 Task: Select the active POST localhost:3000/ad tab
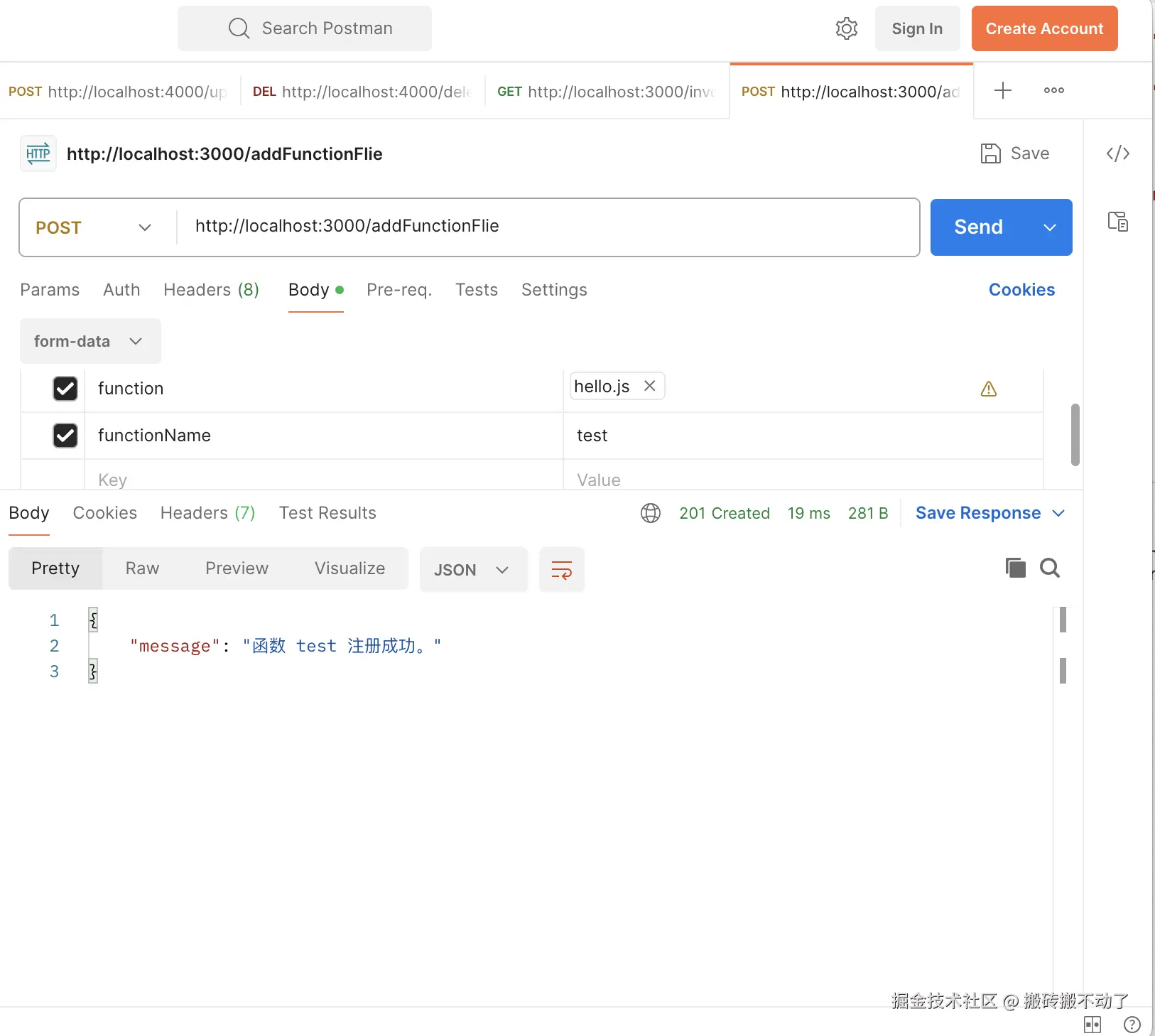tap(851, 92)
